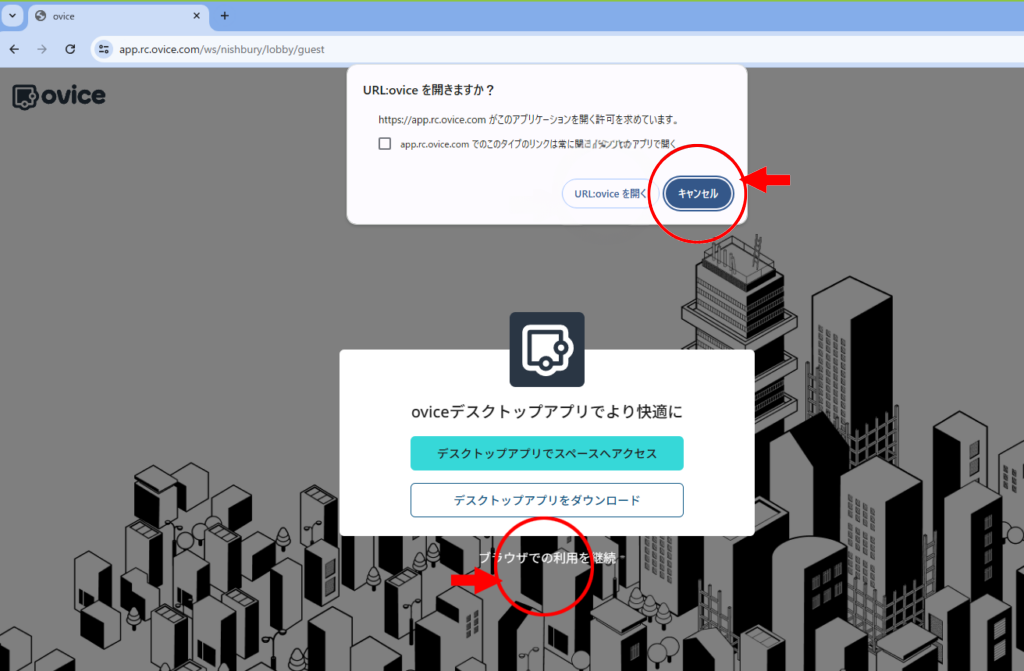Click the キャンセル button in the dialog

tap(697, 193)
